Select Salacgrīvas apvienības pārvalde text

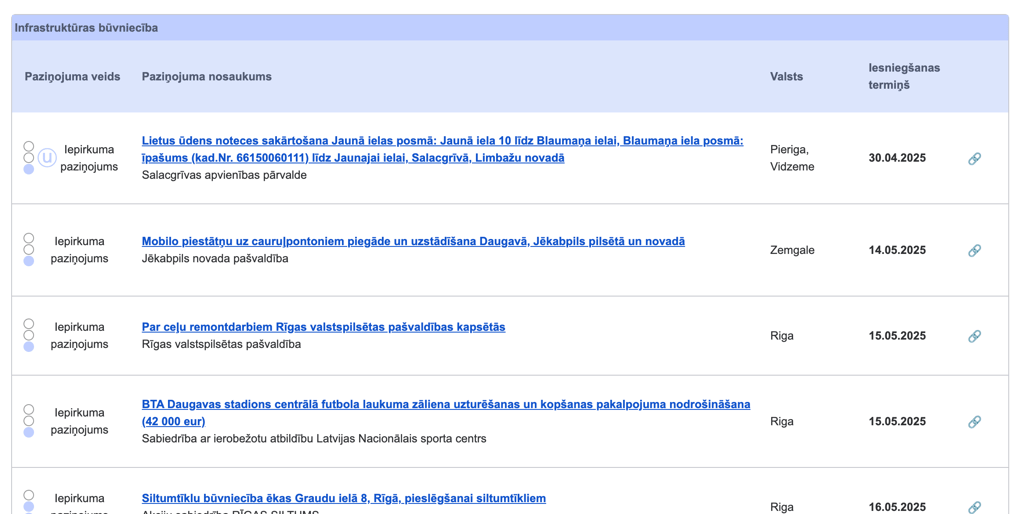click(224, 175)
